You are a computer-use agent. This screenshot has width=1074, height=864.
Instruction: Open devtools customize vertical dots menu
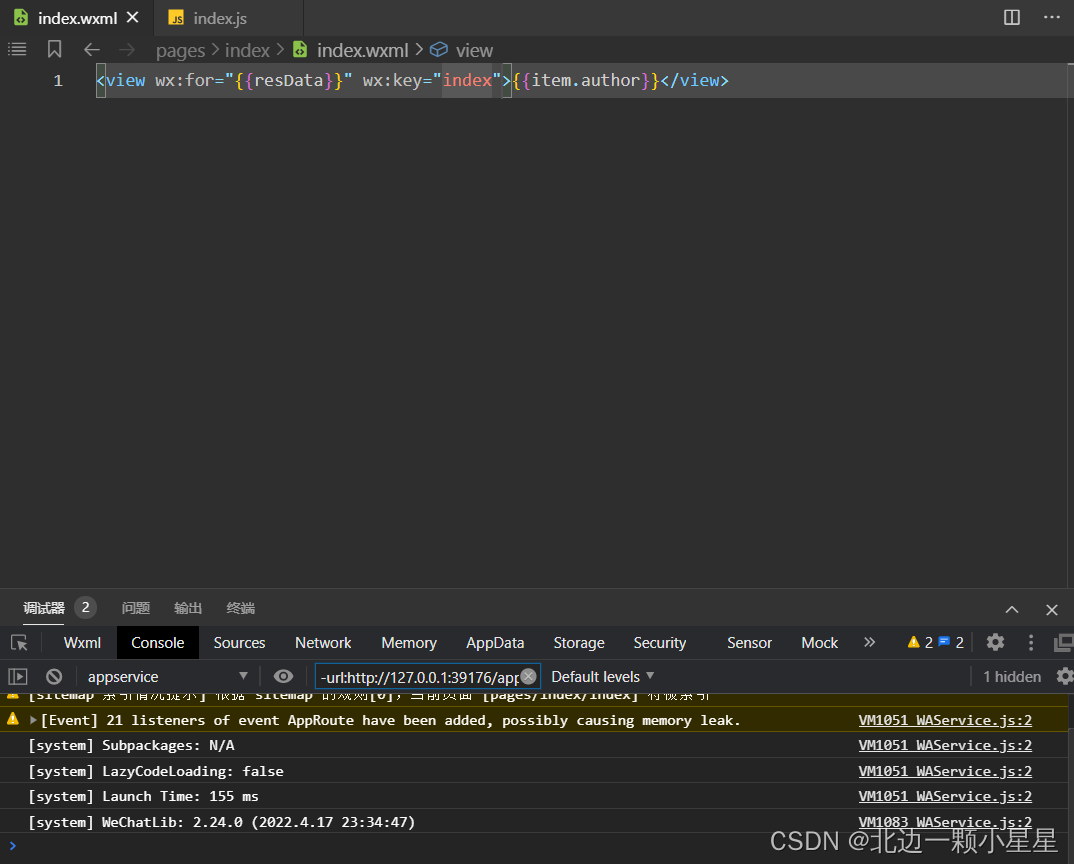point(1031,642)
